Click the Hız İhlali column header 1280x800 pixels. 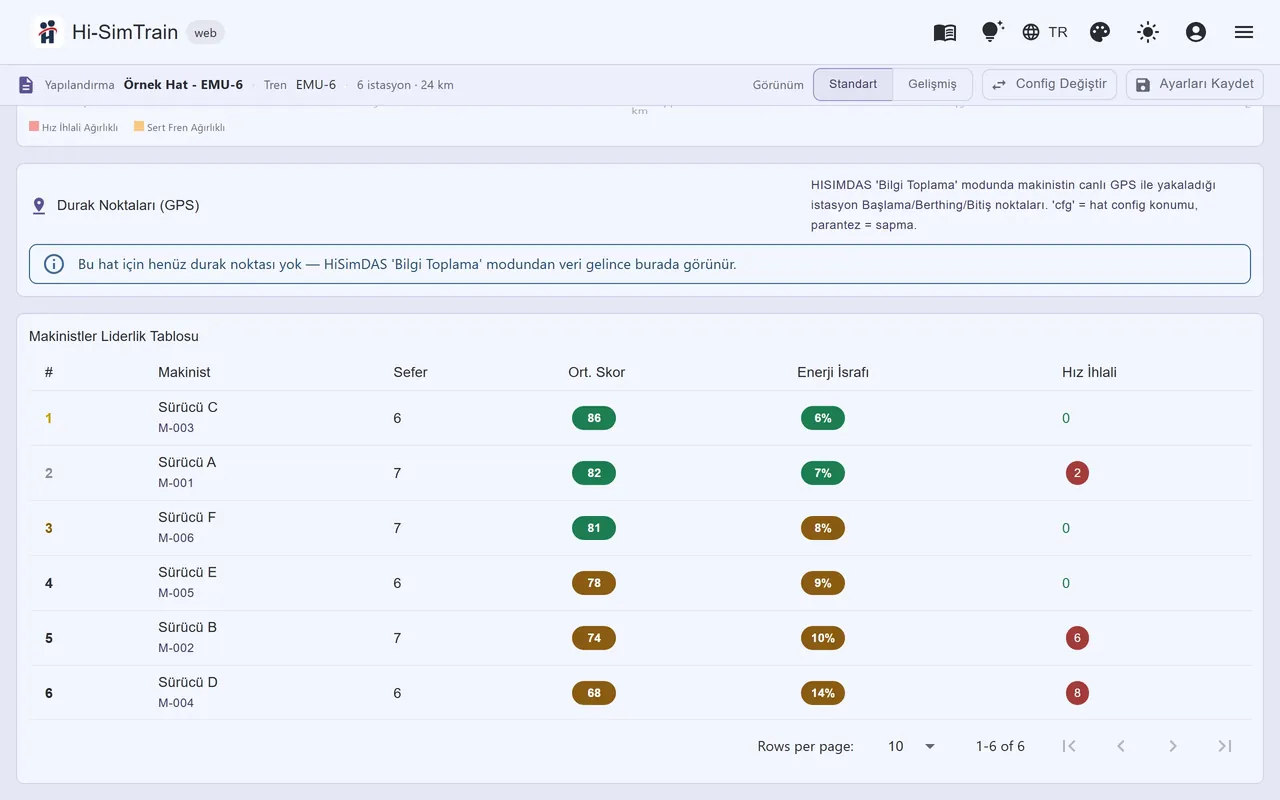coord(1089,372)
